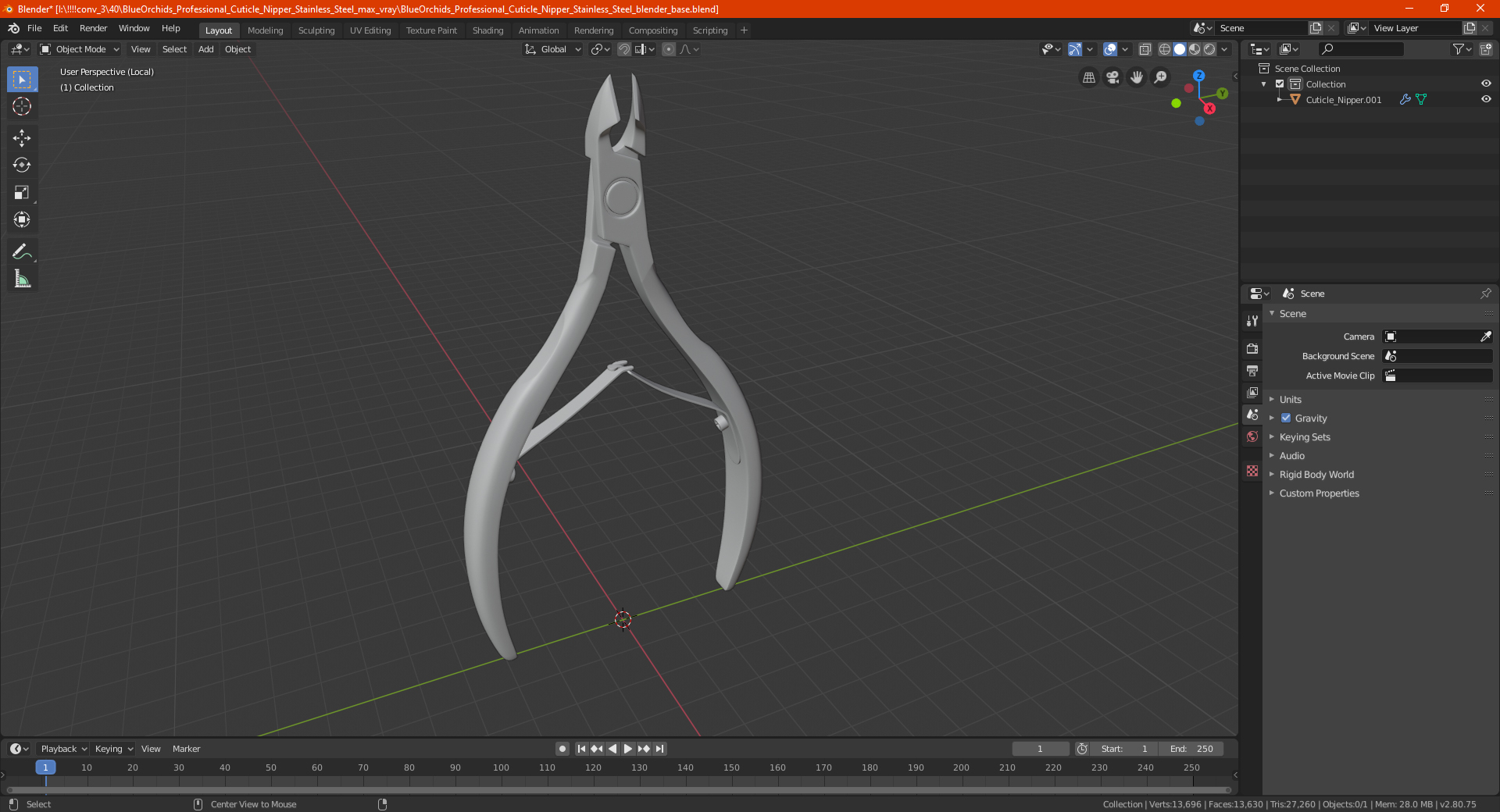Hide Cuticle_Nipper.001 with eye icon
The image size is (1500, 812).
coord(1486,99)
